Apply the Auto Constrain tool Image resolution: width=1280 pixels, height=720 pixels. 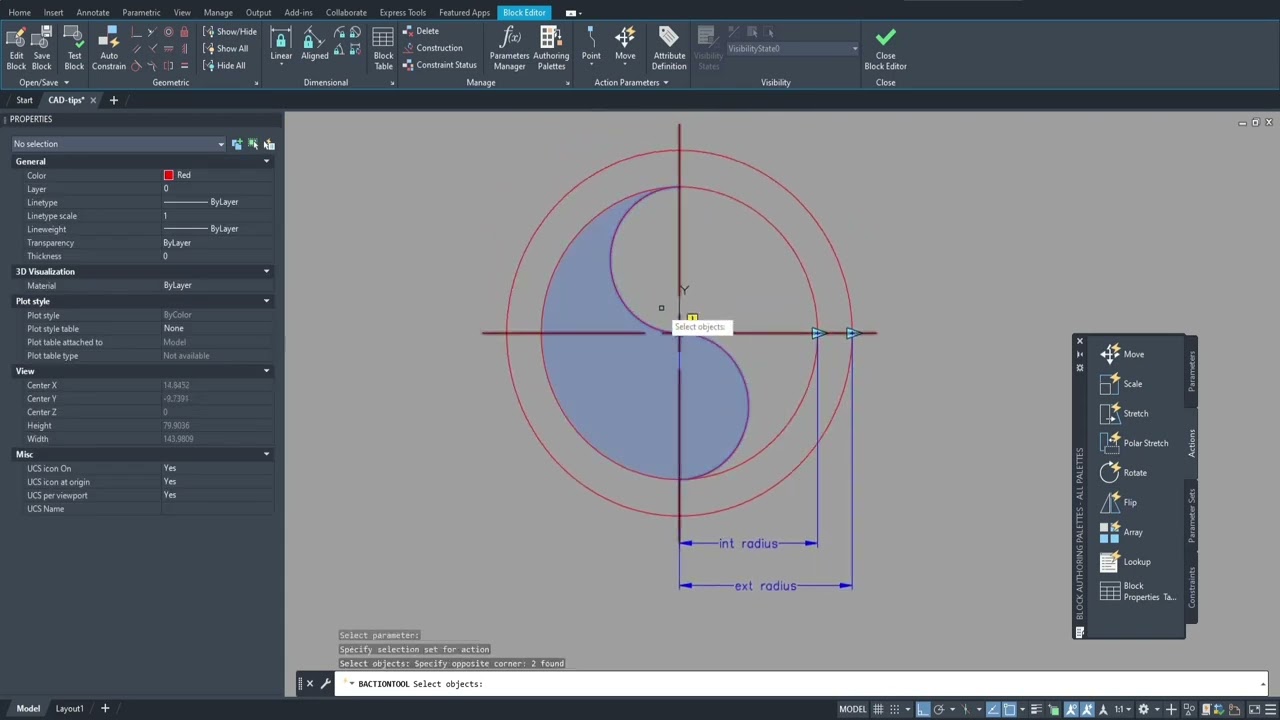pos(109,48)
